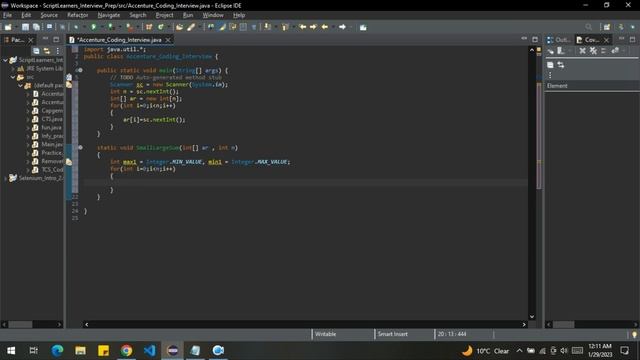Click Remove Active Session X in Coverage
Viewport: 640px width, 360px height.
click(582, 51)
